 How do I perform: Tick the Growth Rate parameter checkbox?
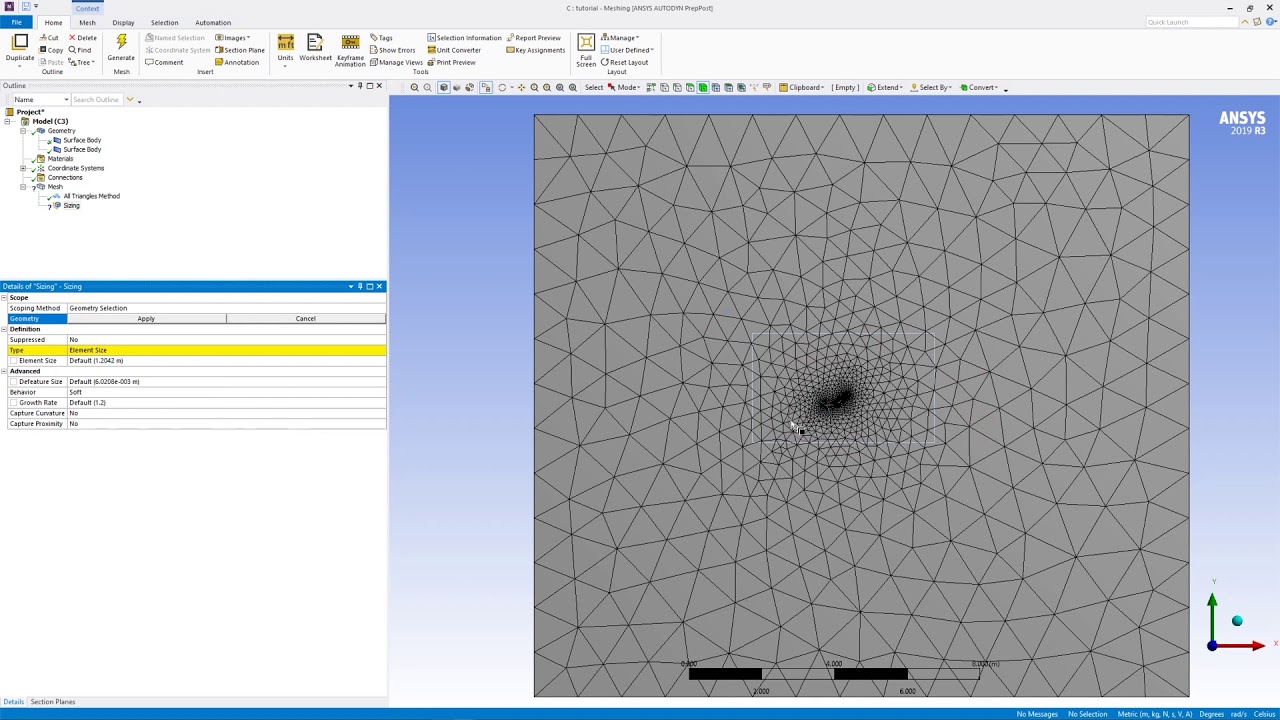[x=14, y=402]
